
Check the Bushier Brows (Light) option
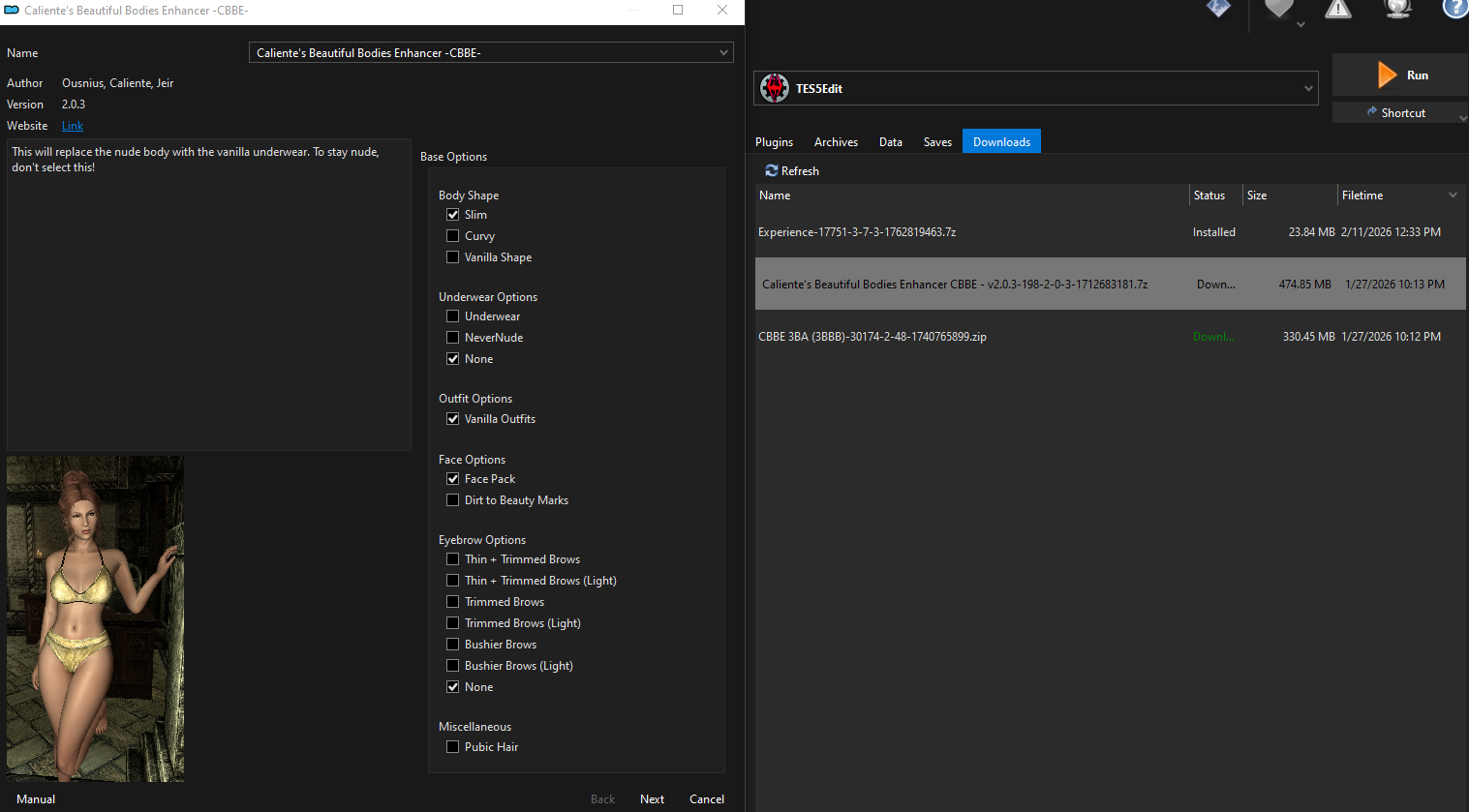tap(452, 666)
